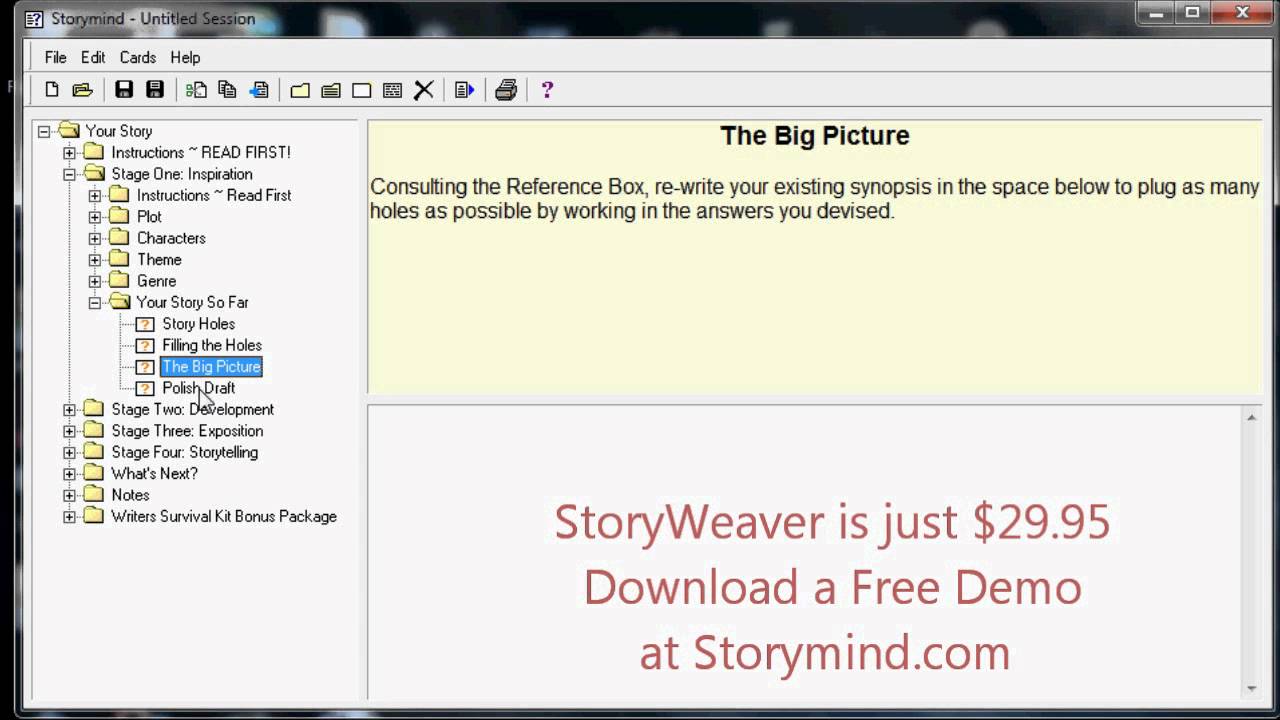The width and height of the screenshot is (1280, 720).
Task: Select the Plot folder label
Action: pyautogui.click(x=149, y=217)
